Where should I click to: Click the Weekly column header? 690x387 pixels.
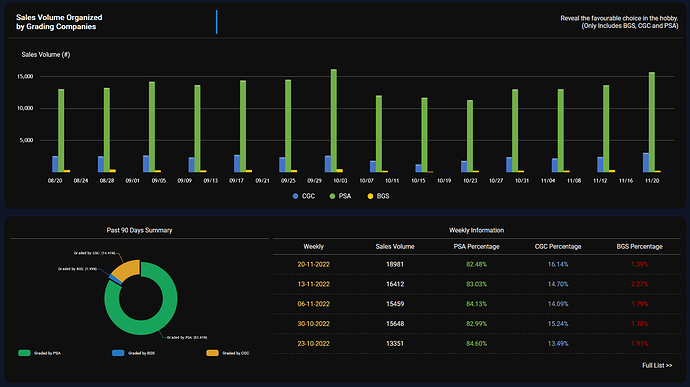[x=313, y=247]
